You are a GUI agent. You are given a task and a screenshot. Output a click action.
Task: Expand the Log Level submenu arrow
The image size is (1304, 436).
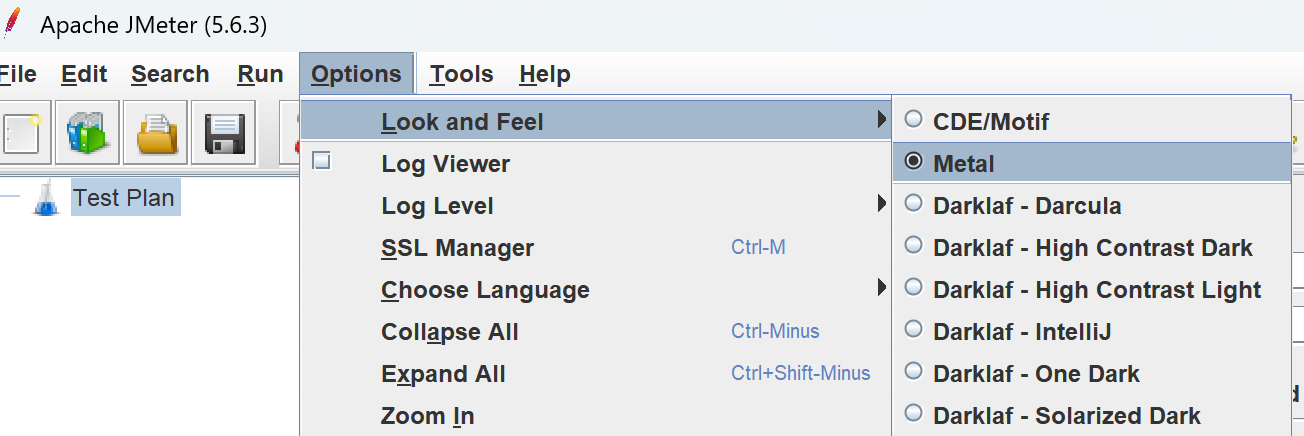point(881,205)
